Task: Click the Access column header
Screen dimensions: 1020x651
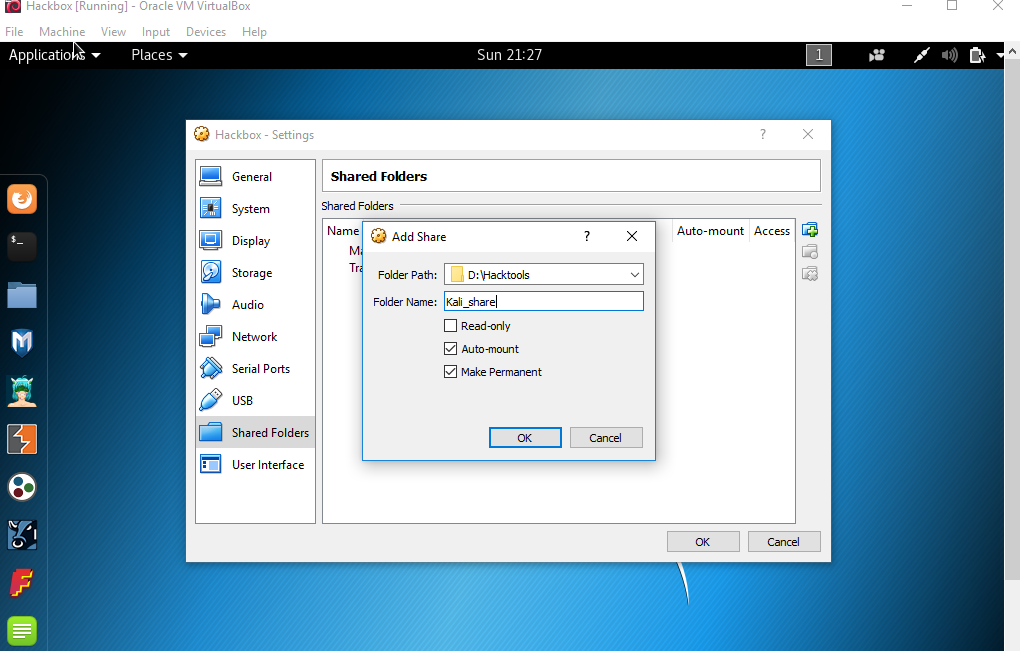Action: pyautogui.click(x=772, y=231)
